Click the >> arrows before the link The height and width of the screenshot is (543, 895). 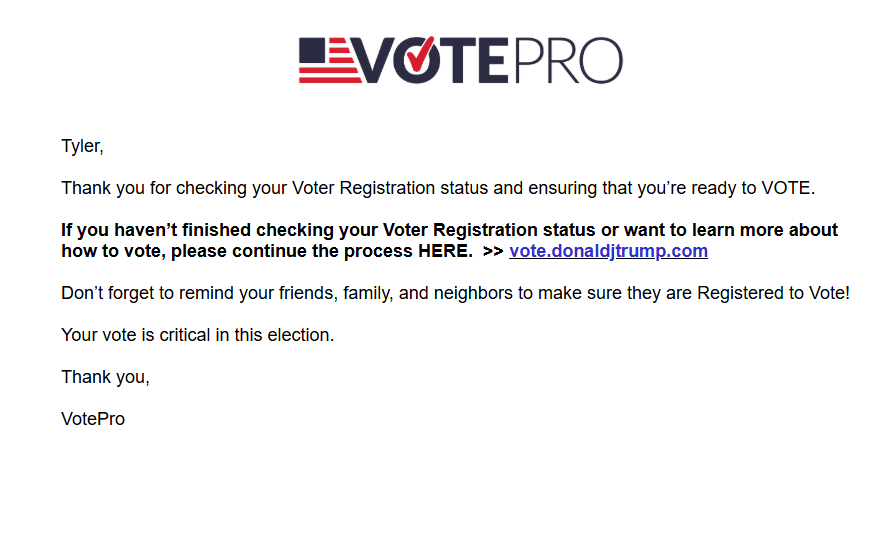coord(492,251)
